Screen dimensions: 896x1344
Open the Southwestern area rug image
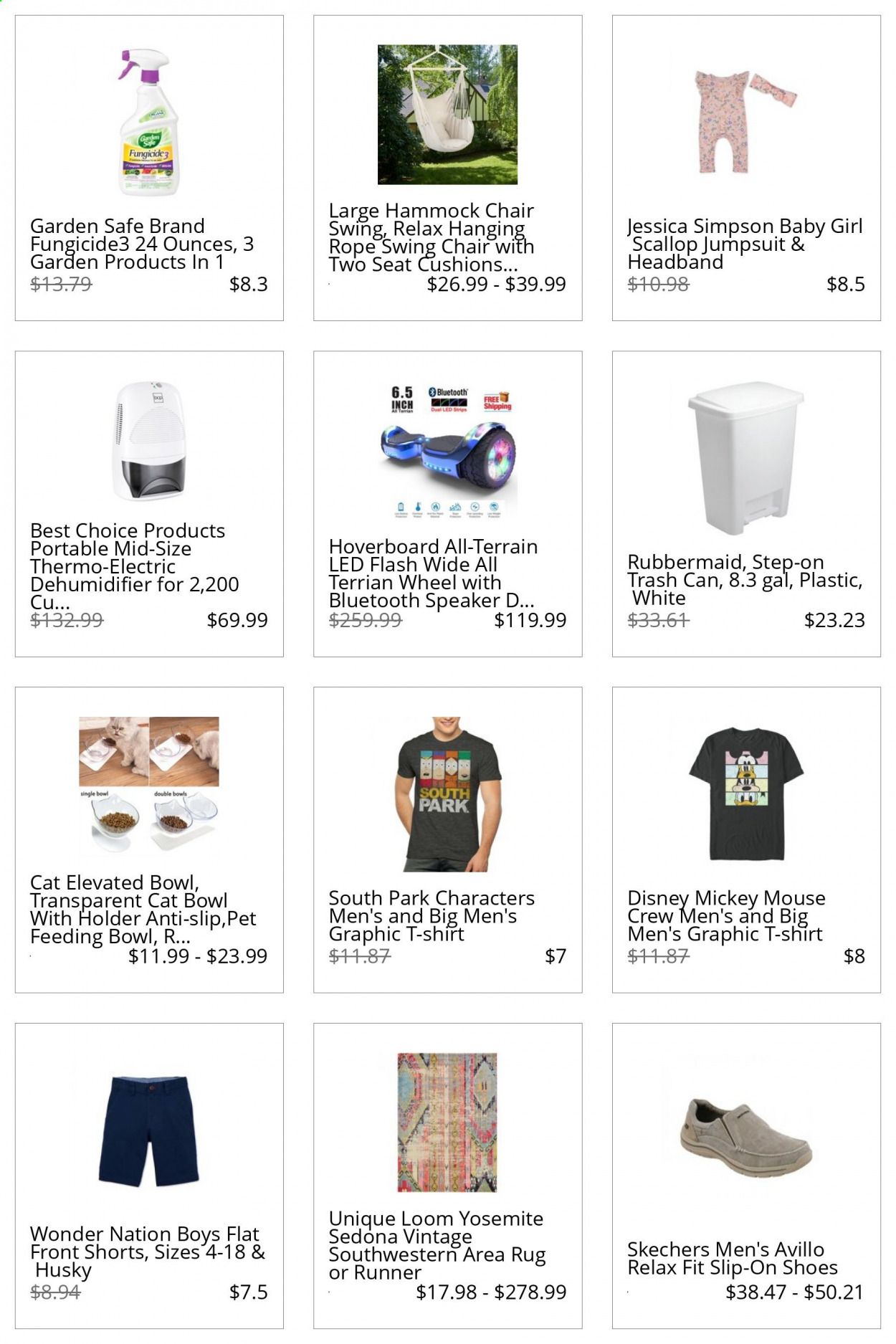coord(447,1123)
